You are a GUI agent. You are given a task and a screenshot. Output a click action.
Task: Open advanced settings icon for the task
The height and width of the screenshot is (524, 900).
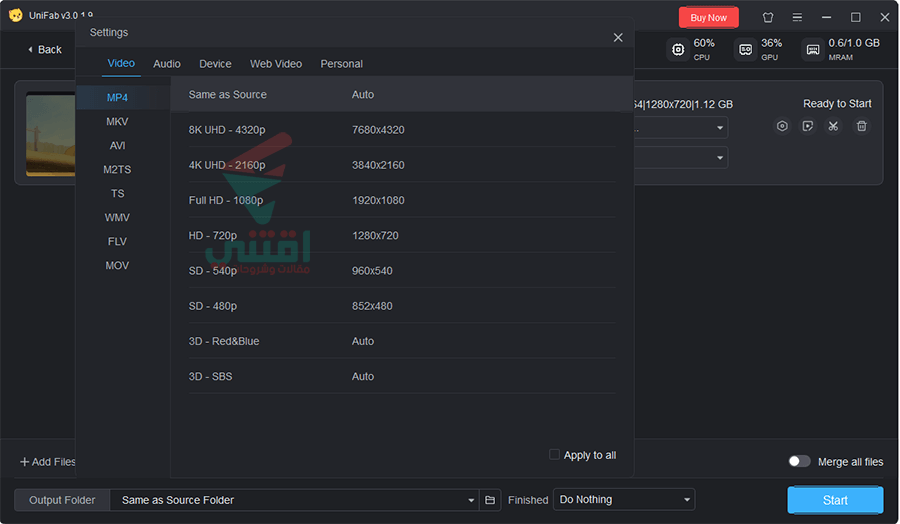click(x=782, y=126)
